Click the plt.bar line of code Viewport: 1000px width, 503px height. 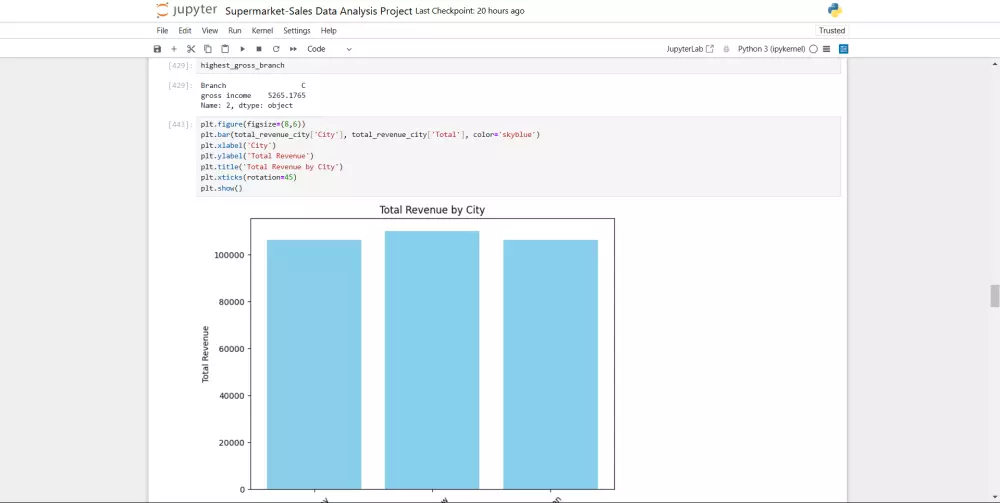pos(370,135)
